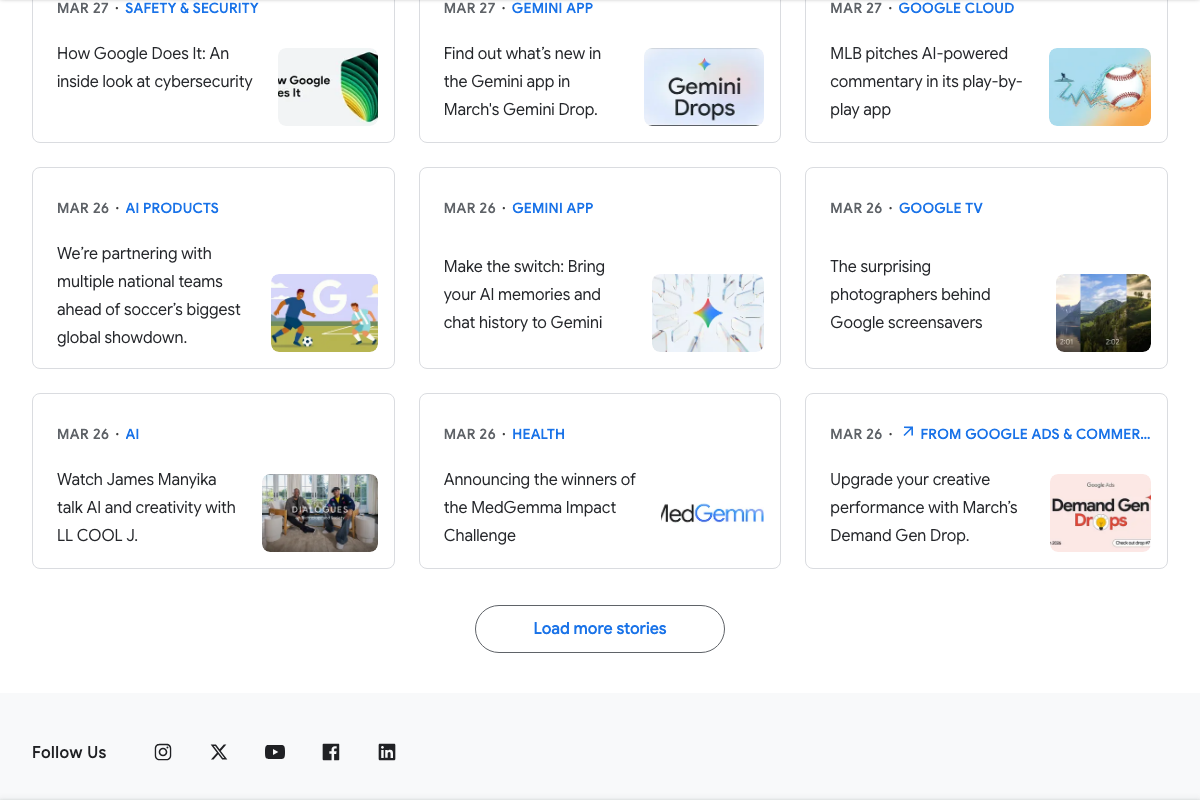The image size is (1200, 800).
Task: Click MedGemma logo thumbnail
Action: (712, 513)
